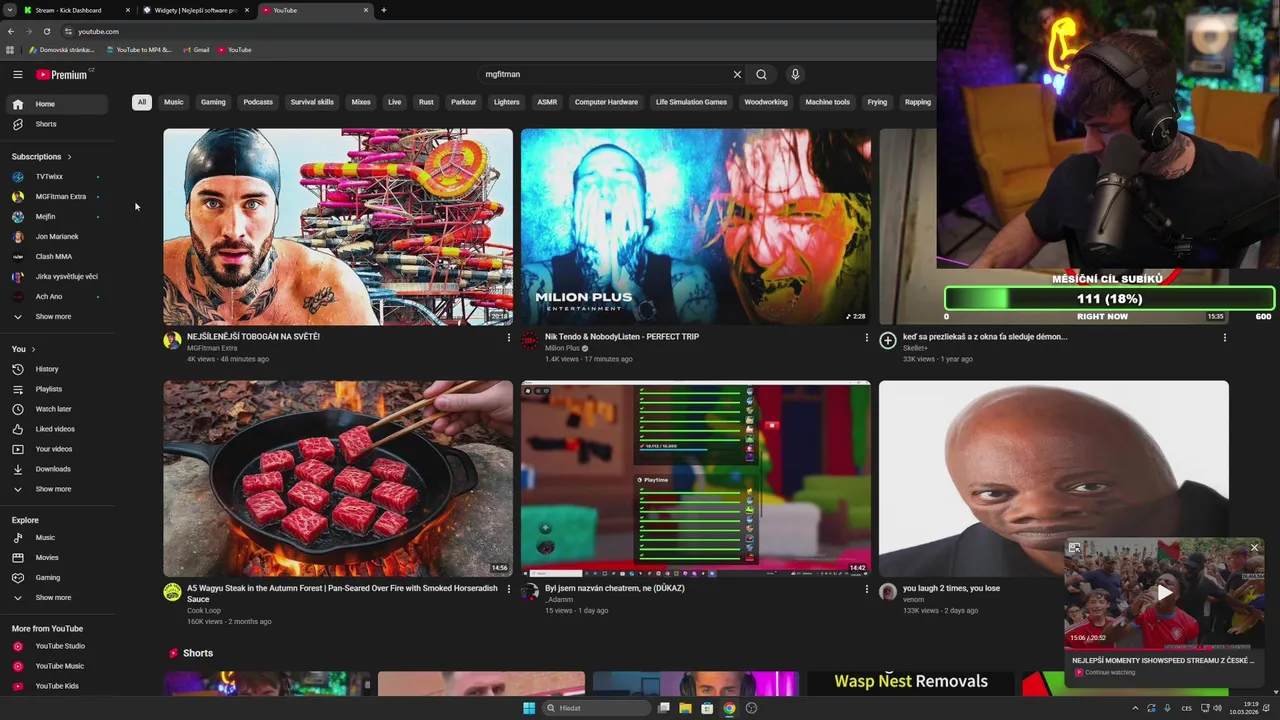The height and width of the screenshot is (720, 1280).
Task: Open options menu for Byl jsem nazván cheatrem video
Action: [x=866, y=590]
